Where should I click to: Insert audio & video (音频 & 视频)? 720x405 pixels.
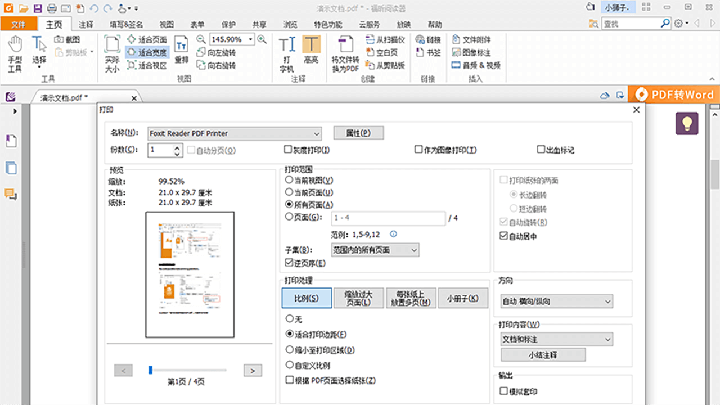click(476, 65)
